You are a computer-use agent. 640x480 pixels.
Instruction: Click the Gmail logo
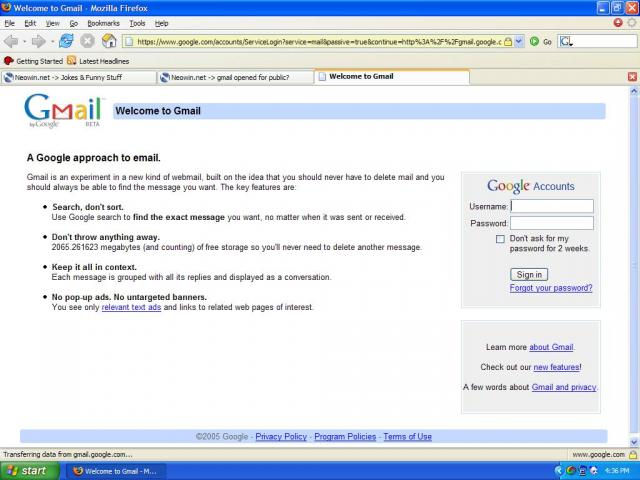coord(64,111)
